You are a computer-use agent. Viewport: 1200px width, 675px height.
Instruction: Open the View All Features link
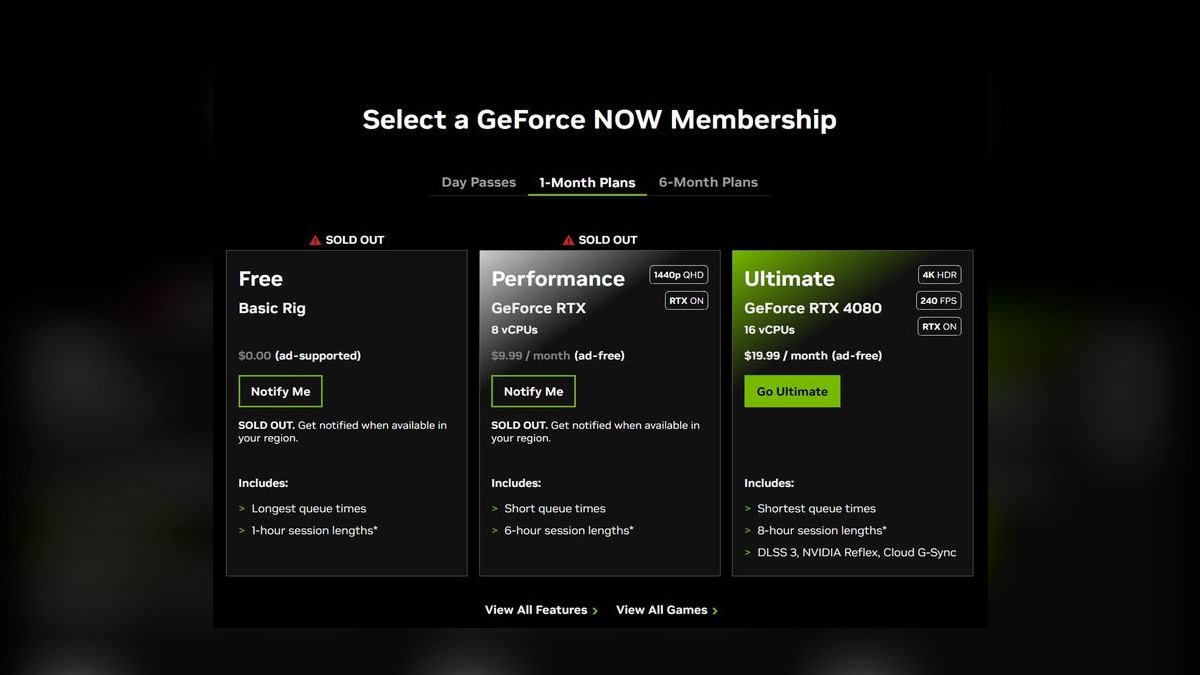point(541,610)
